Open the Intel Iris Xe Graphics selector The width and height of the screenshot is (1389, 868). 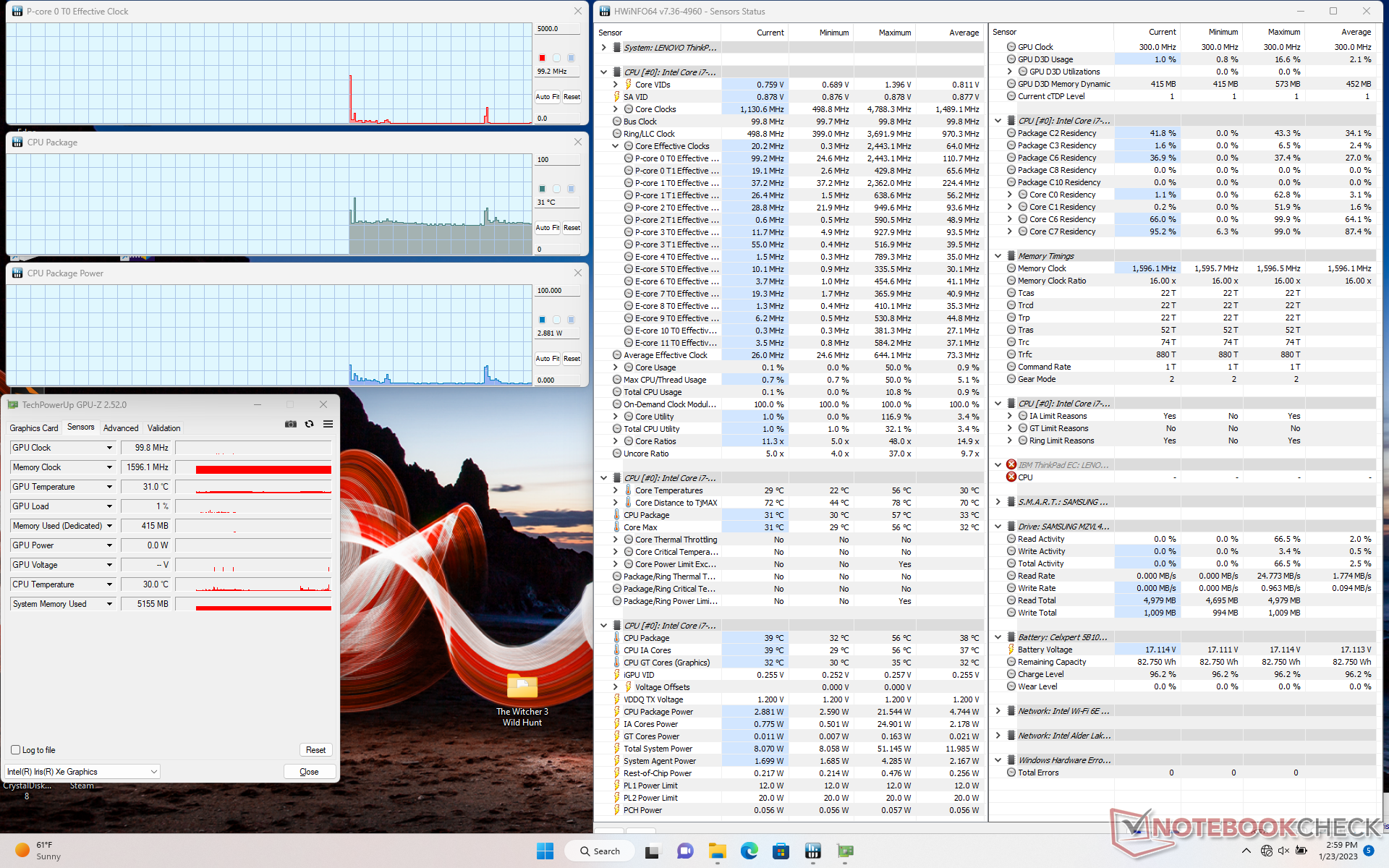tap(82, 772)
